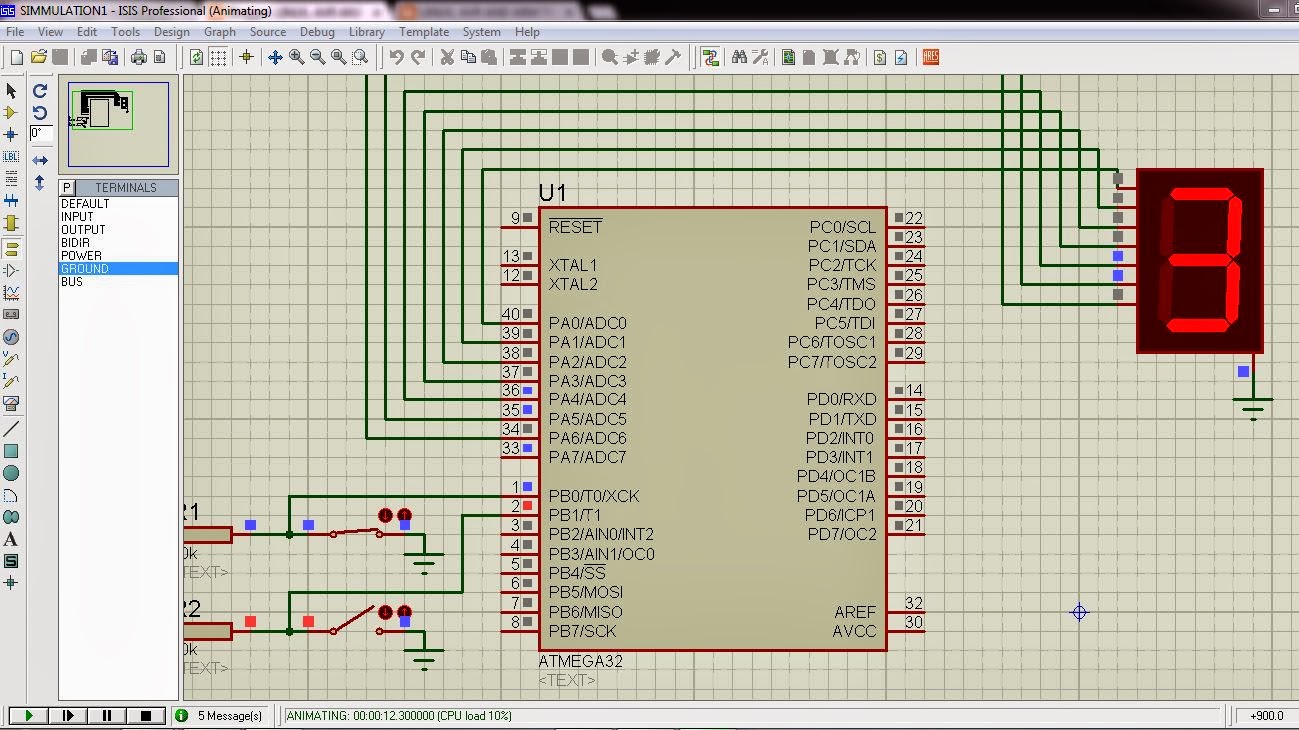
Task: Select junction dot mode tool
Action: point(11,134)
